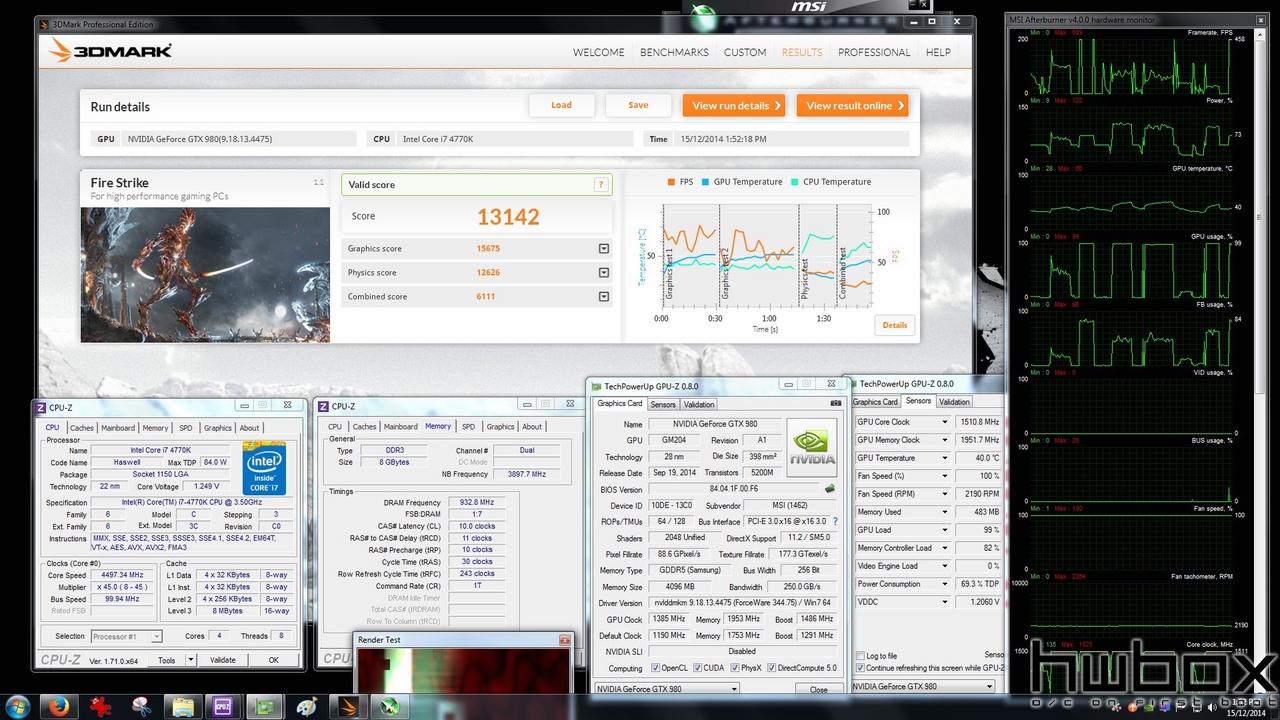Open CUSTOM section in 3DMark

745,52
